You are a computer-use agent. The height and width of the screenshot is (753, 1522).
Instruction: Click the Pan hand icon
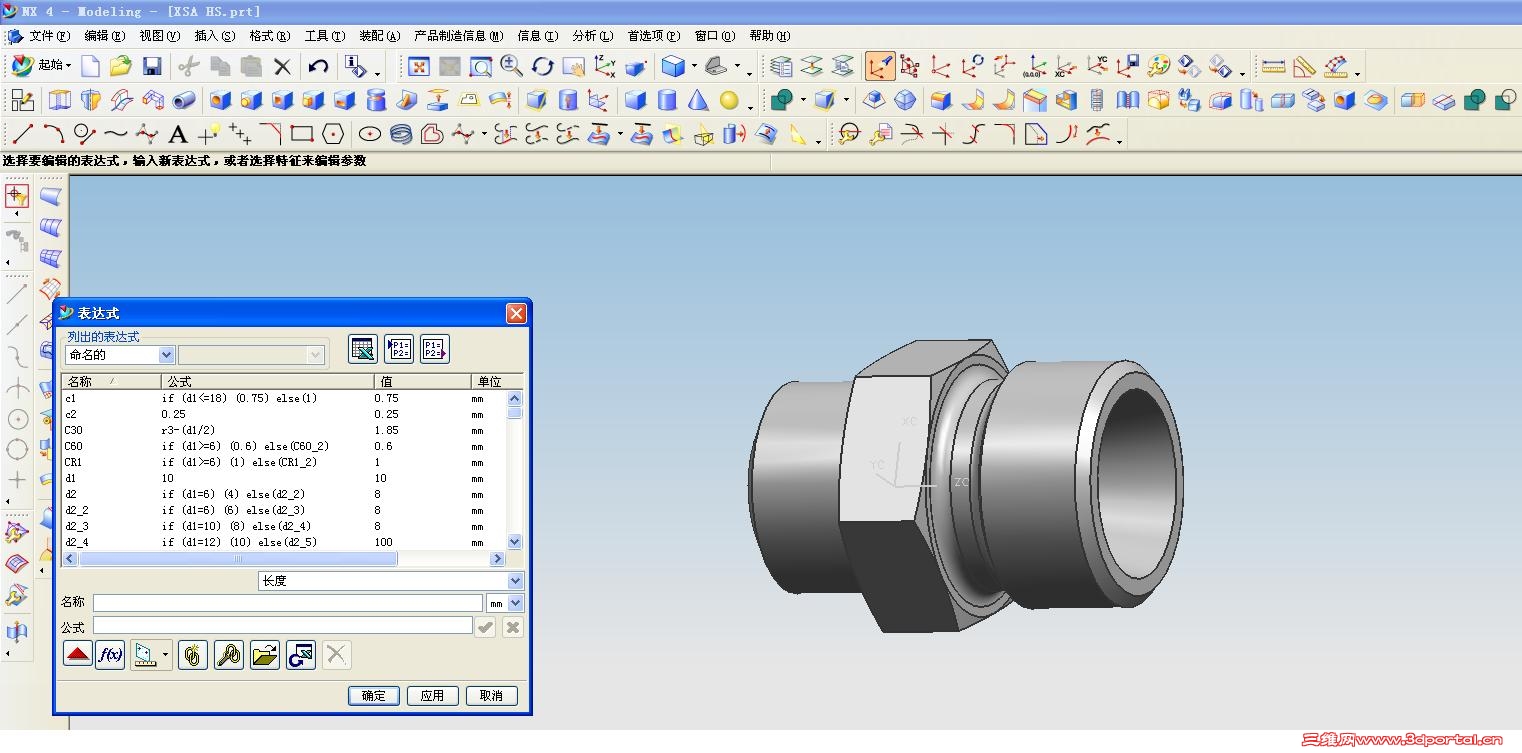[x=574, y=67]
